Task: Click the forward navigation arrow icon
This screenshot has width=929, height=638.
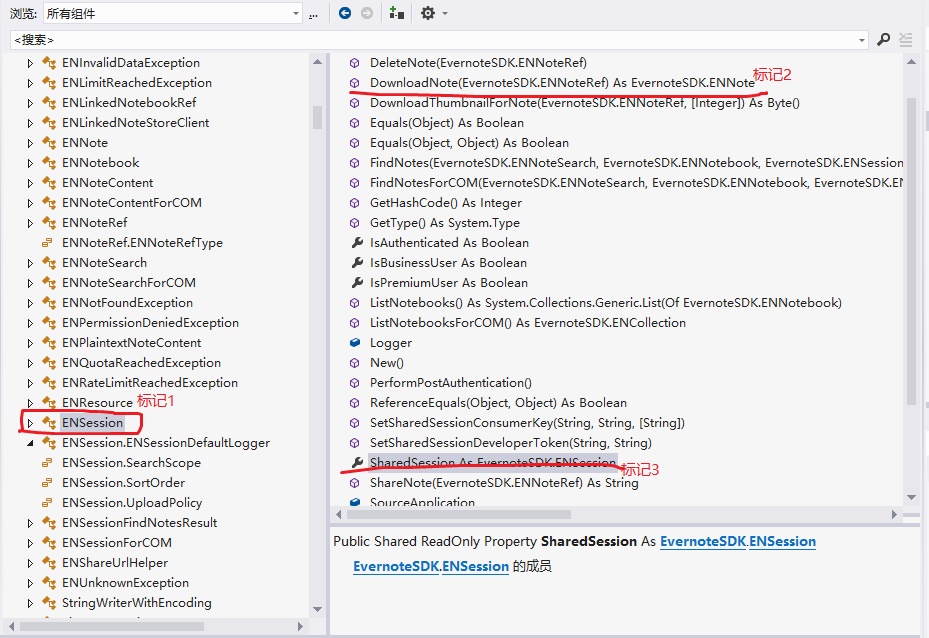Action: click(367, 13)
